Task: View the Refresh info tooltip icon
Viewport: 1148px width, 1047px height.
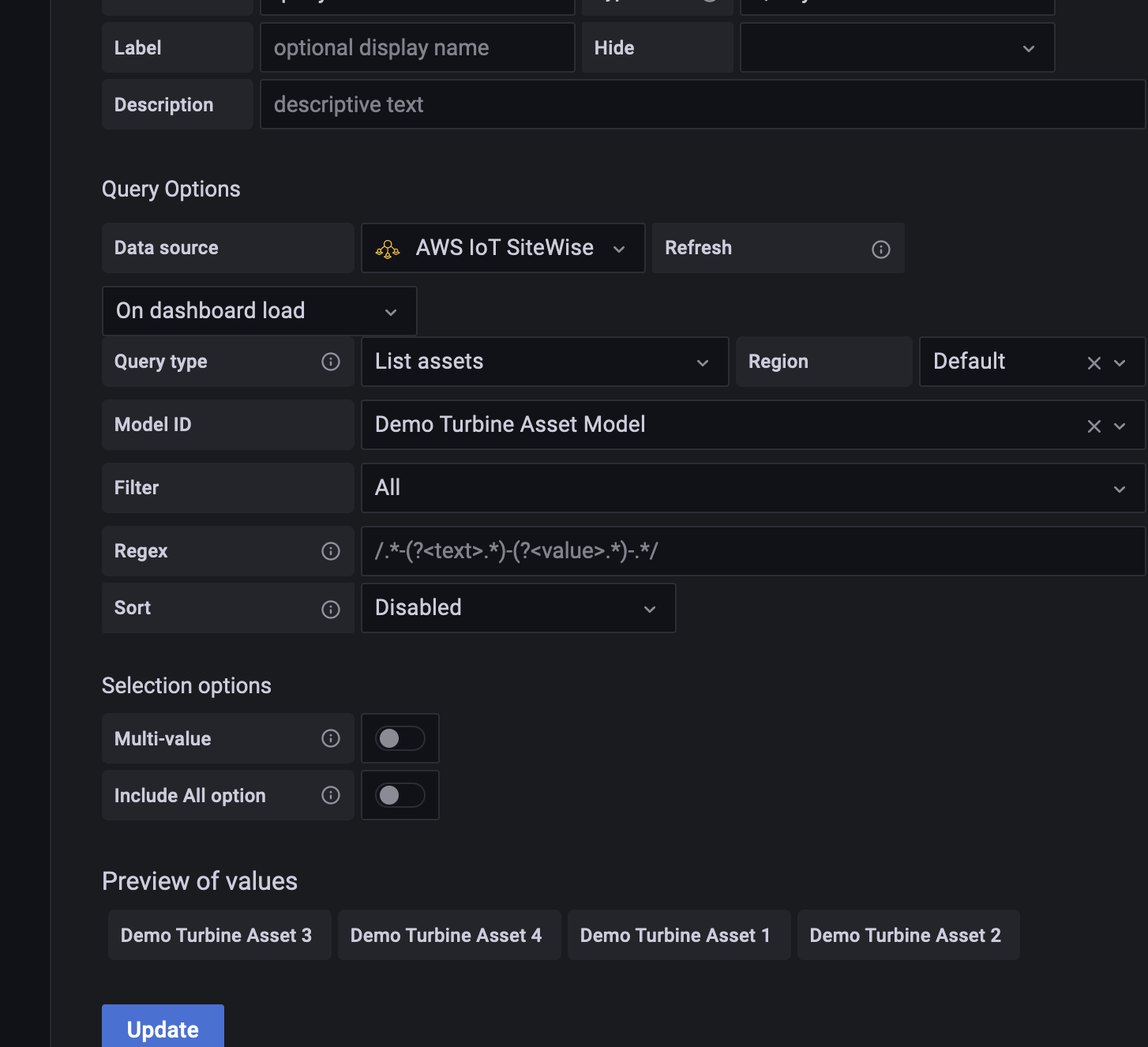Action: (x=880, y=249)
